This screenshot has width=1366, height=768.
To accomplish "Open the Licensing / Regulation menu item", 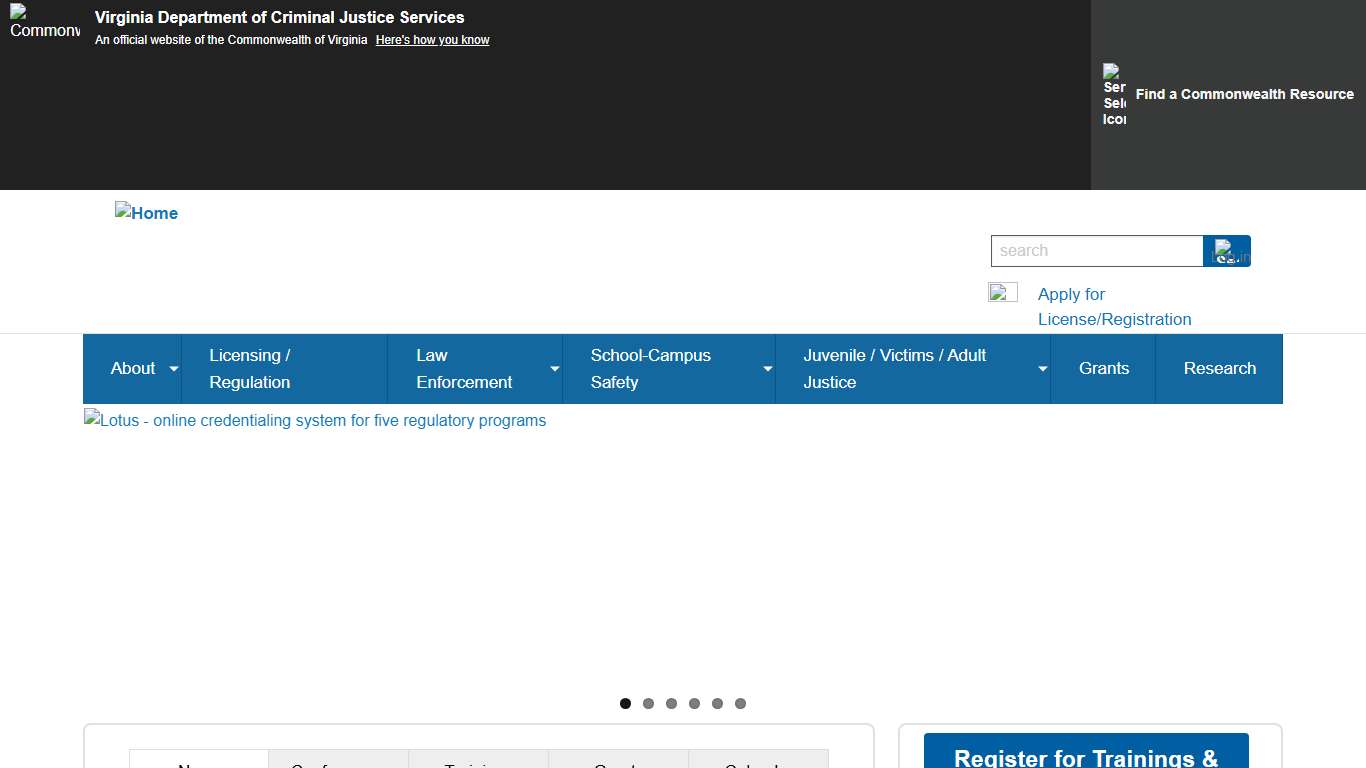I will (x=250, y=369).
